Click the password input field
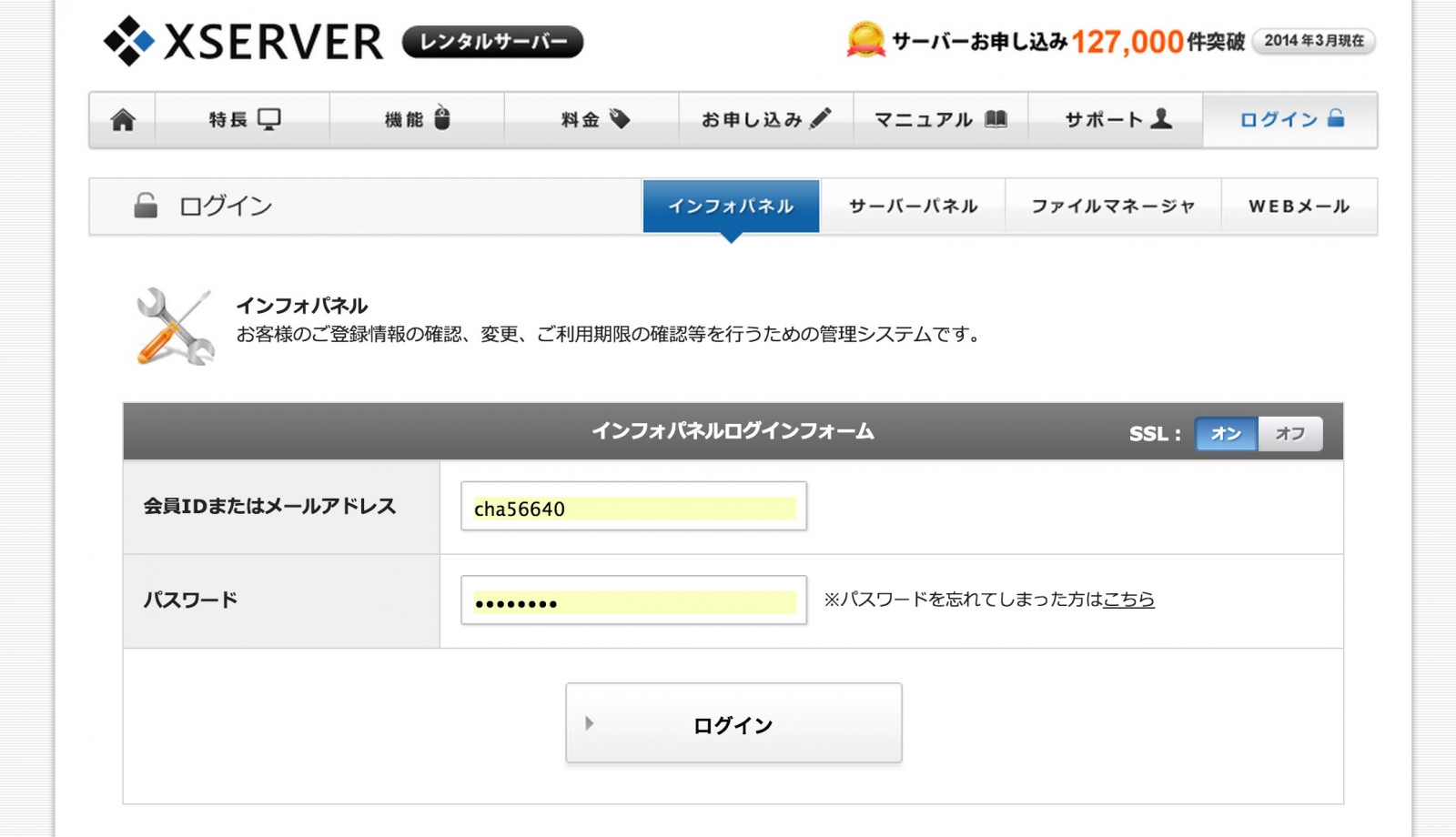The image size is (1456, 837). [633, 600]
